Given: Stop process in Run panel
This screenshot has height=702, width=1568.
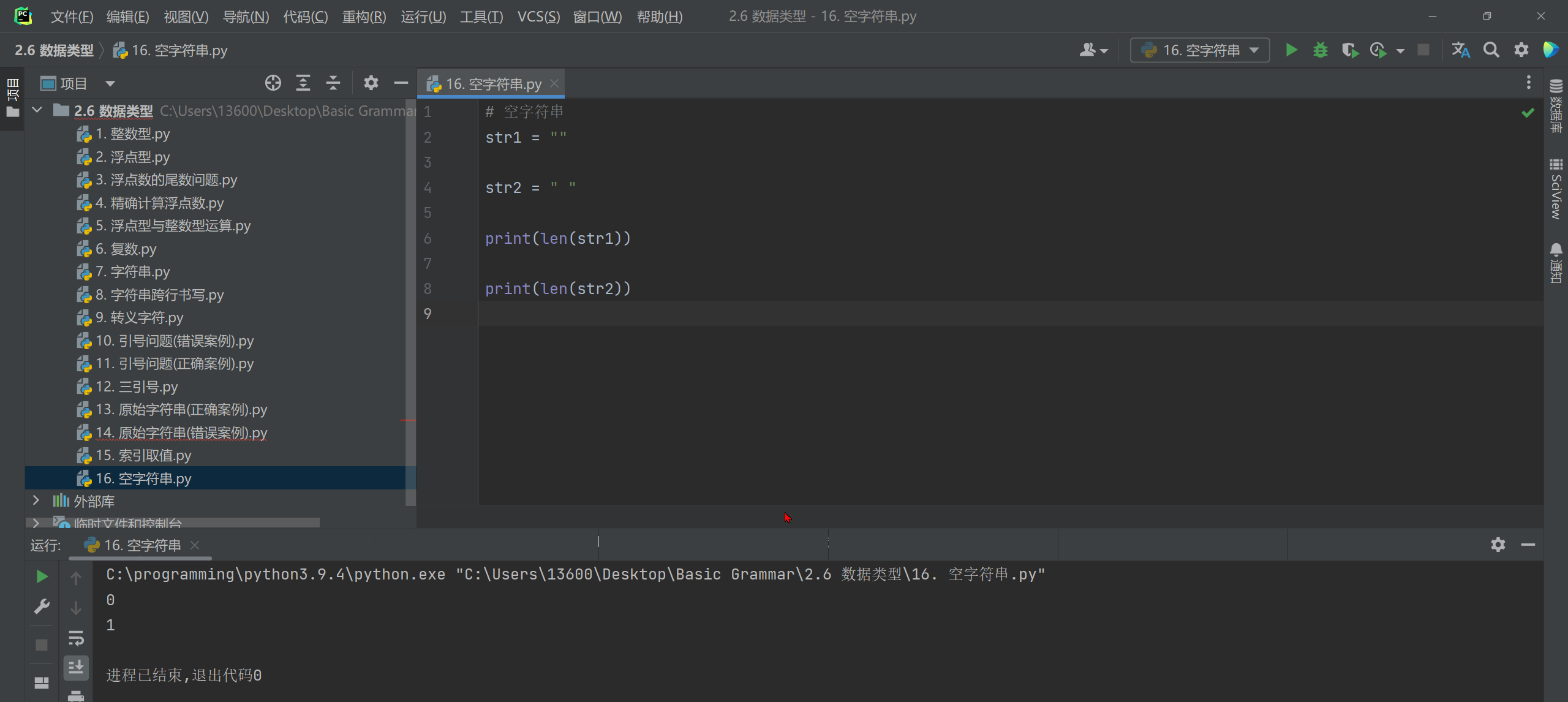Looking at the screenshot, I should tap(42, 645).
